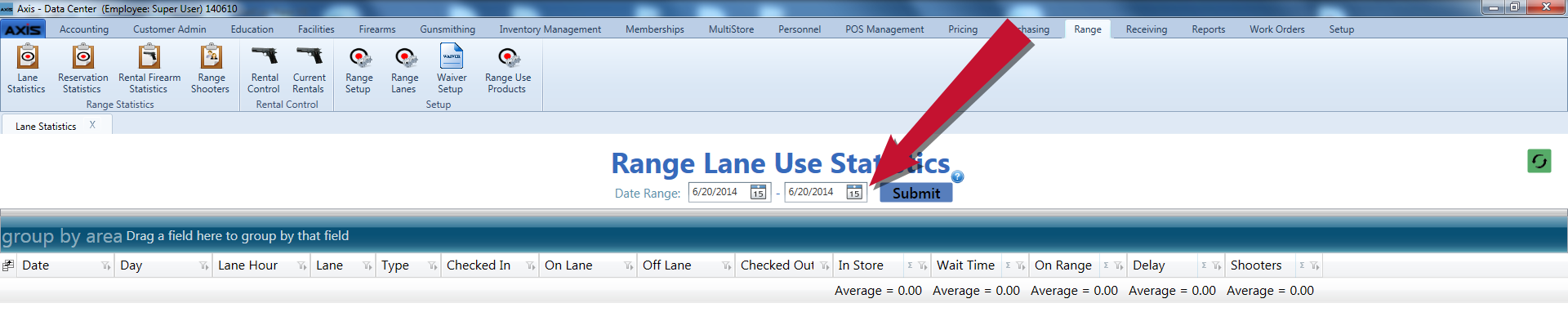Click summary sigma on On Range column
The width and height of the screenshot is (1568, 321).
1106,266
